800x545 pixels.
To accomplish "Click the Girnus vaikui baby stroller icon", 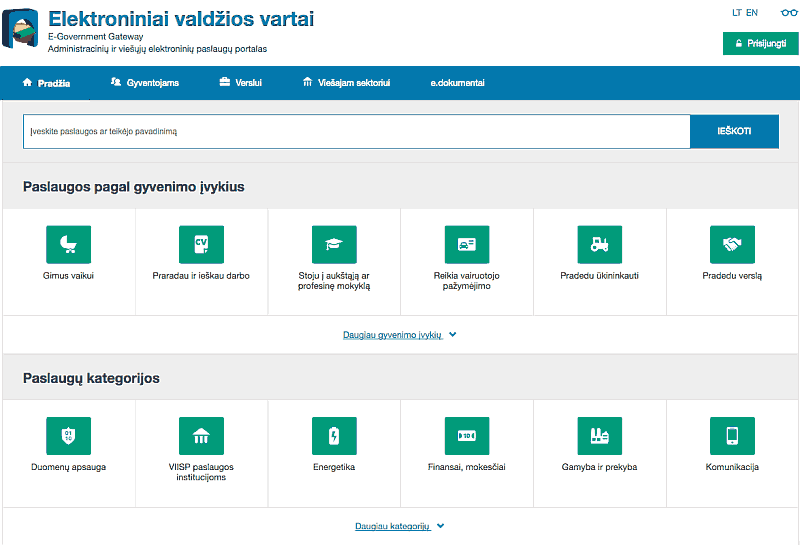I will click(x=68, y=244).
